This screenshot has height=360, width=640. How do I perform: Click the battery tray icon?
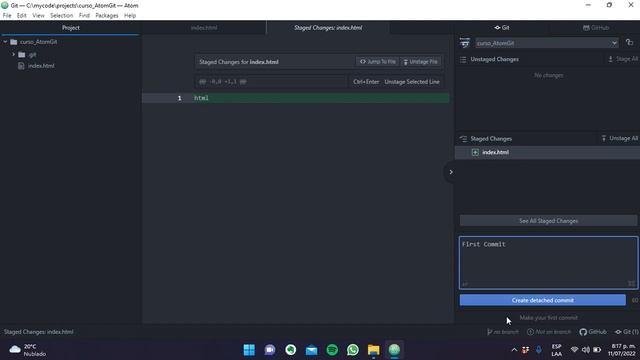tap(597, 350)
